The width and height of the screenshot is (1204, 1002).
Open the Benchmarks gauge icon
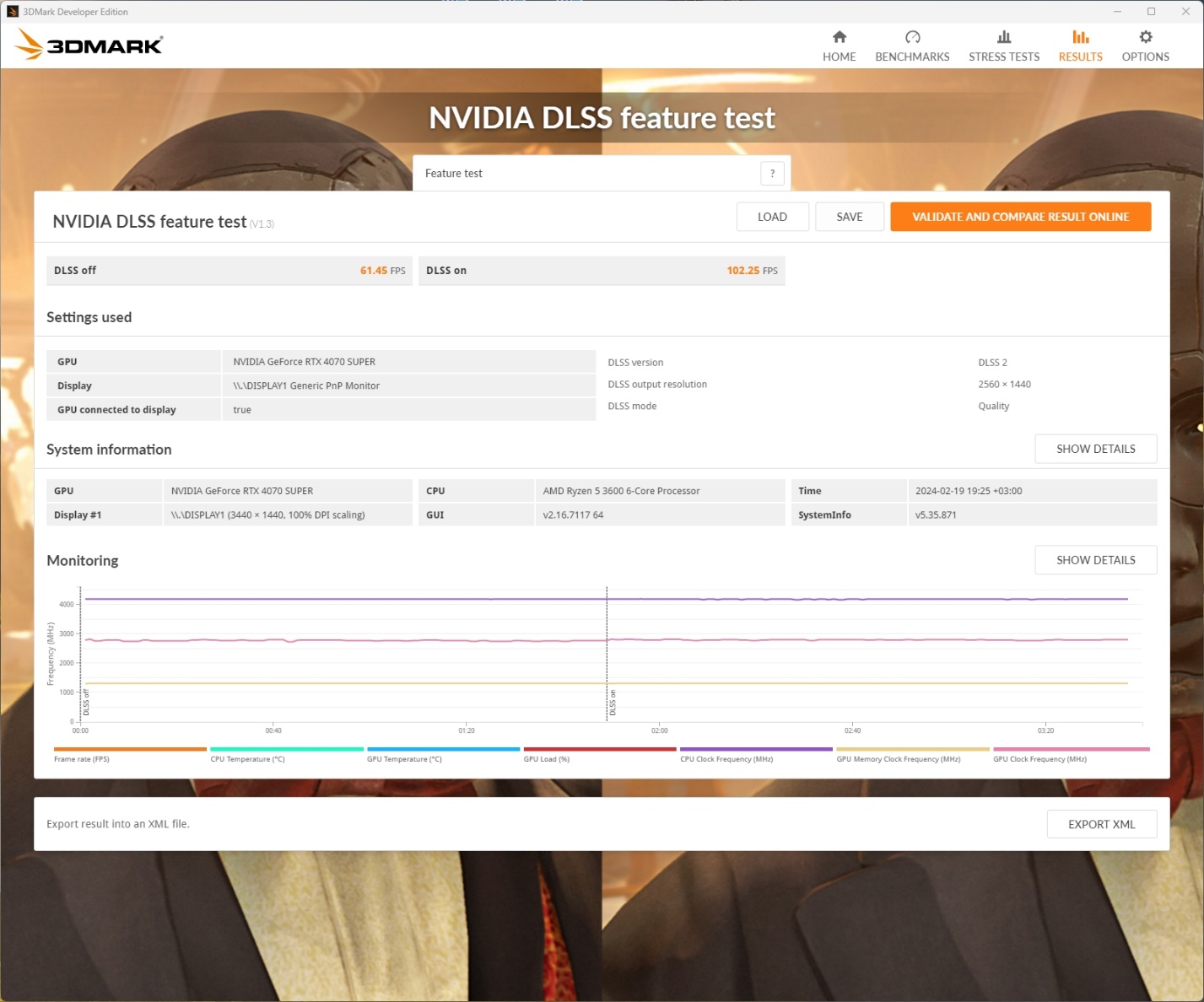(912, 37)
